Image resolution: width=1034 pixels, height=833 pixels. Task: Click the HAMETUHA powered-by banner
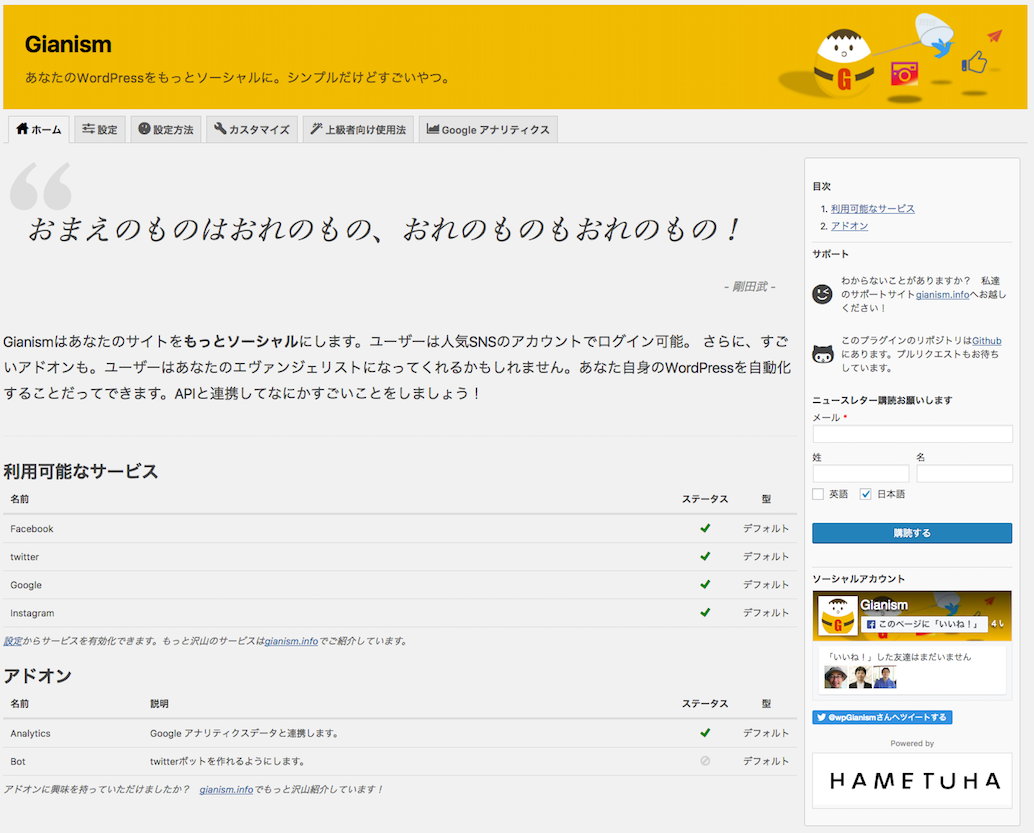912,780
